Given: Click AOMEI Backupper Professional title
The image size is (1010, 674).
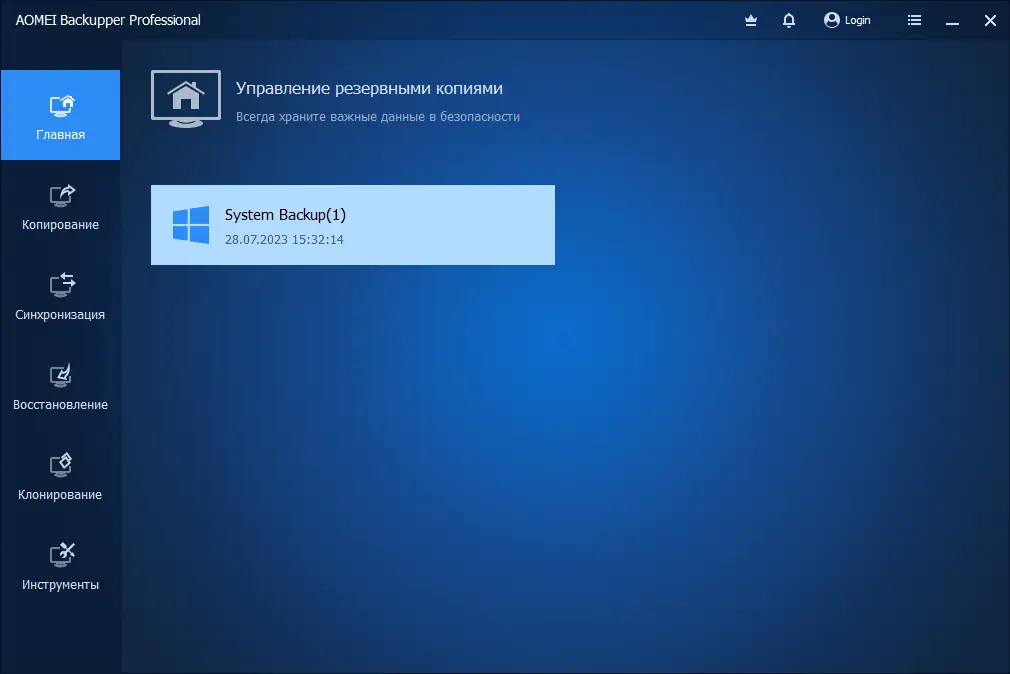Looking at the screenshot, I should [108, 20].
